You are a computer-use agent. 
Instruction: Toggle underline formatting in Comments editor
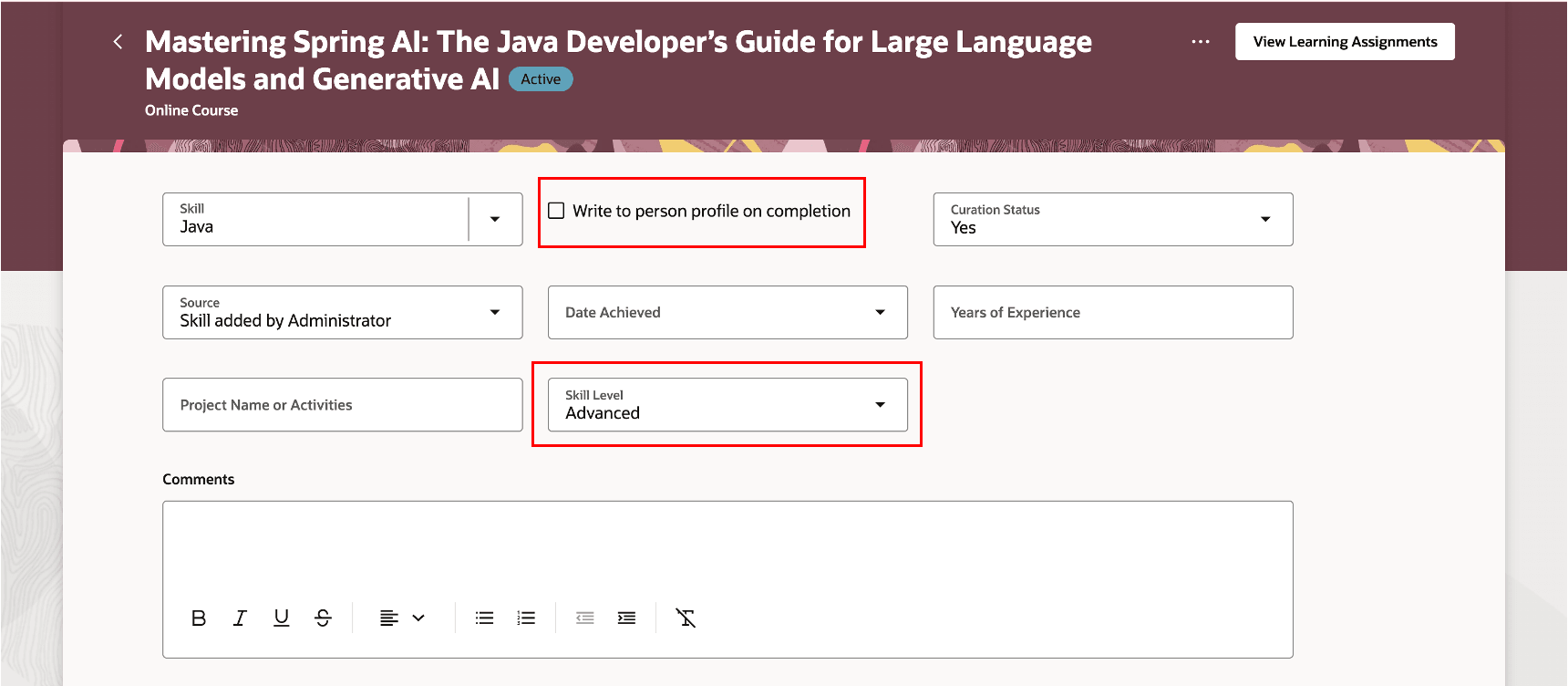click(282, 618)
